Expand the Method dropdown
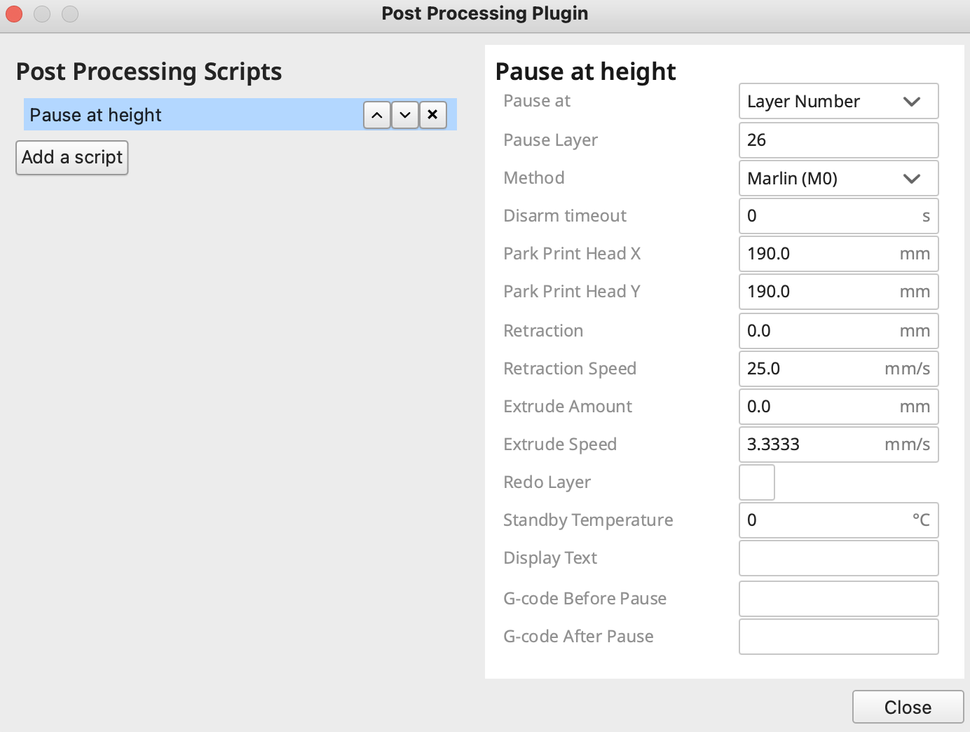The height and width of the screenshot is (732, 970). 838,178
